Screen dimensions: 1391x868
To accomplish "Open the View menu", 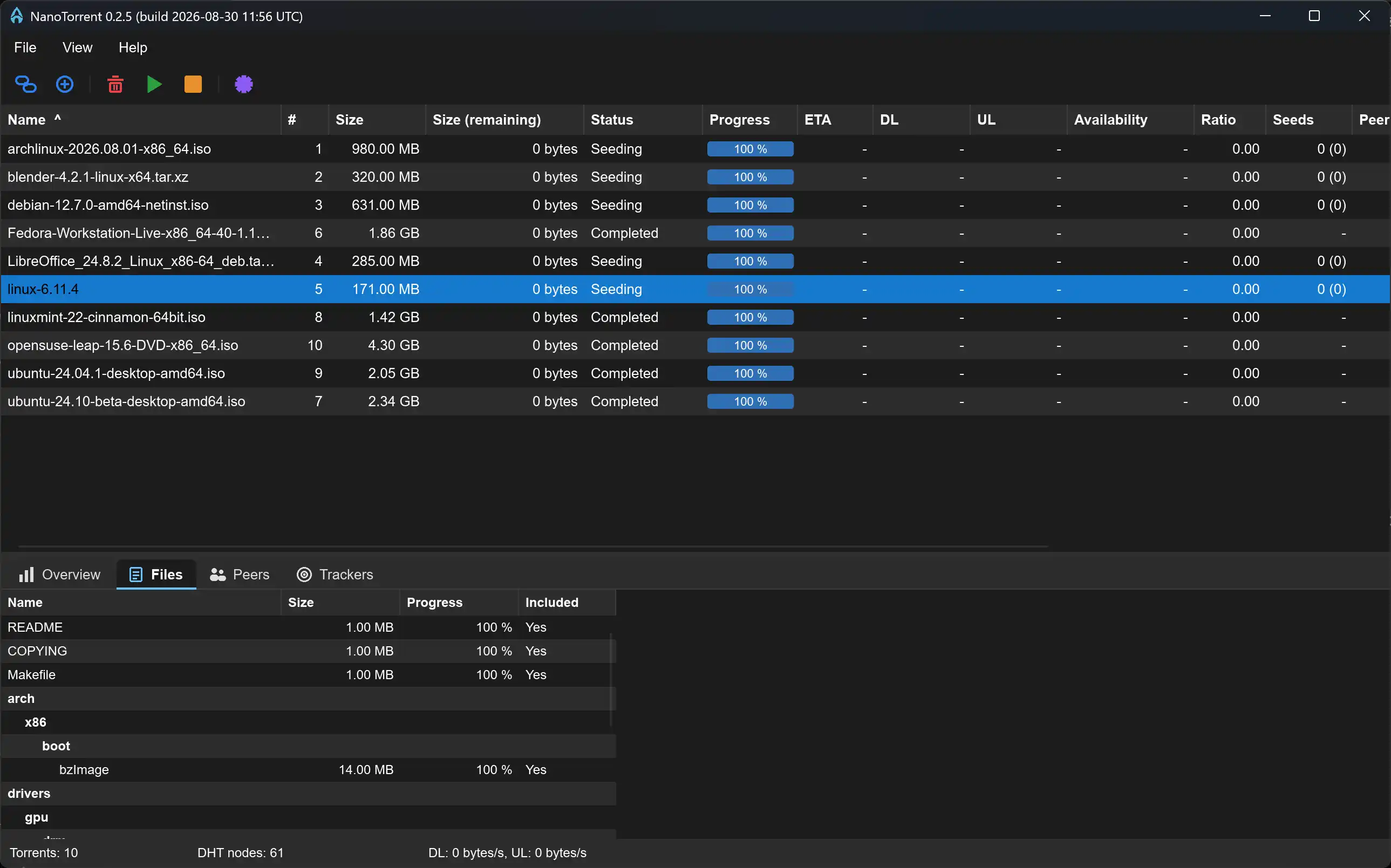I will tap(78, 47).
